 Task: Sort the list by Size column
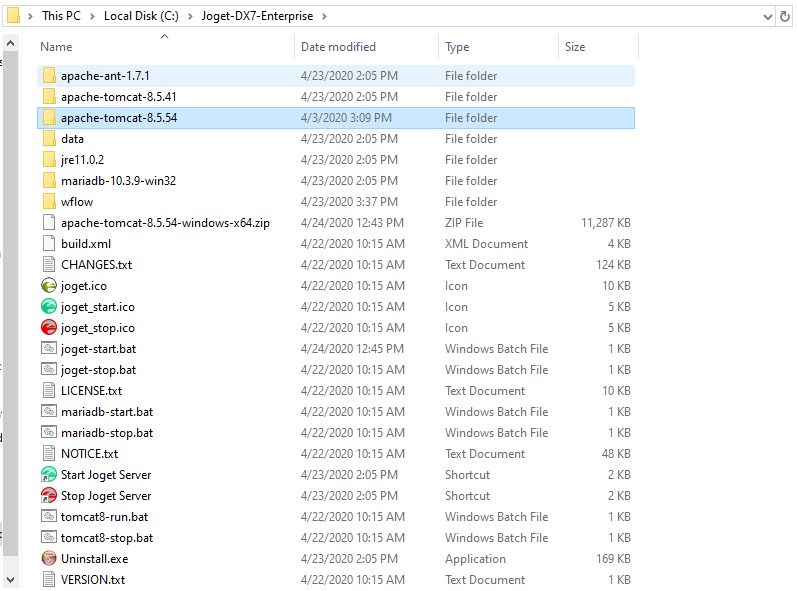click(x=575, y=47)
